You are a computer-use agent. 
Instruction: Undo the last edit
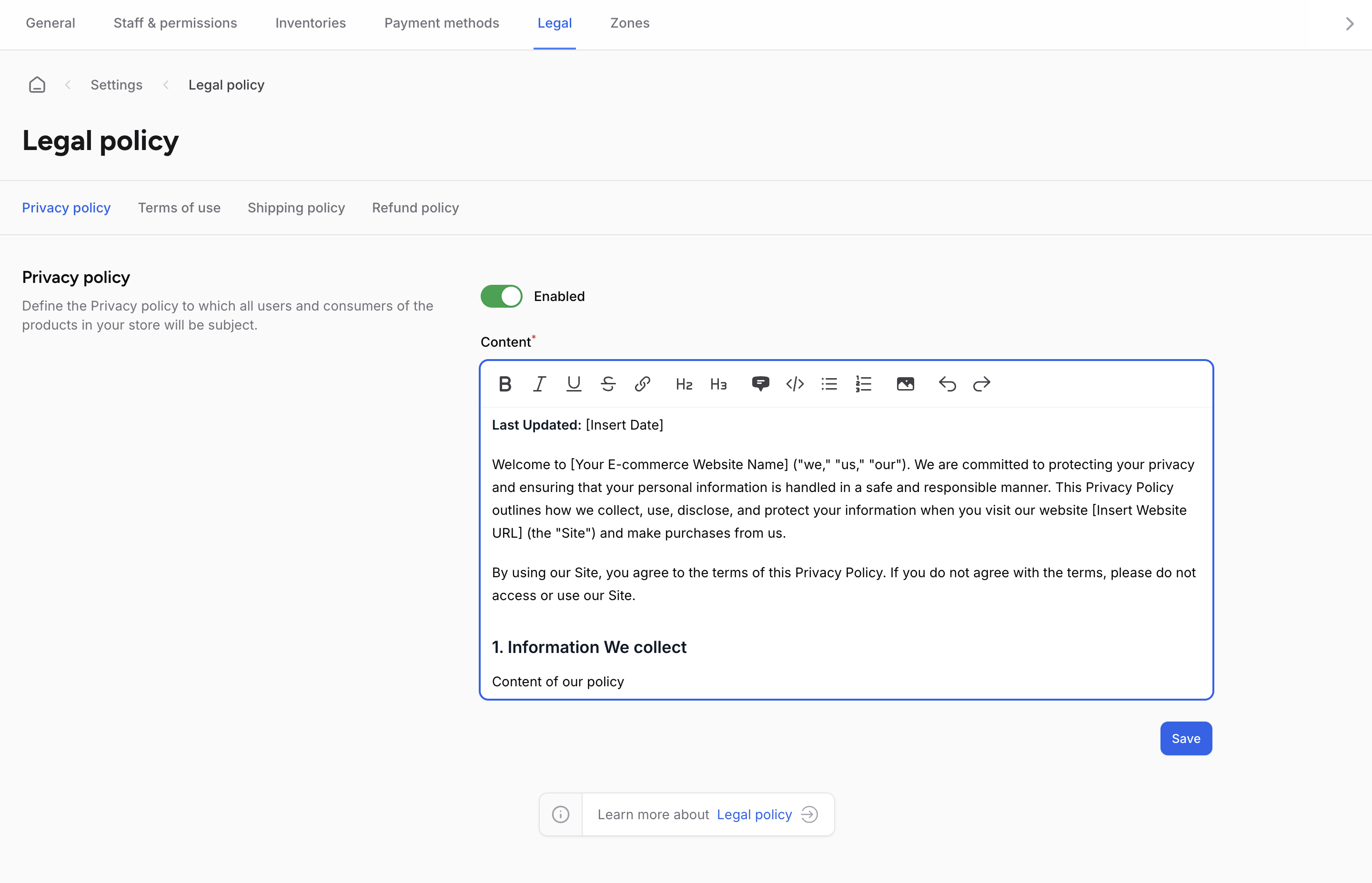click(x=947, y=383)
